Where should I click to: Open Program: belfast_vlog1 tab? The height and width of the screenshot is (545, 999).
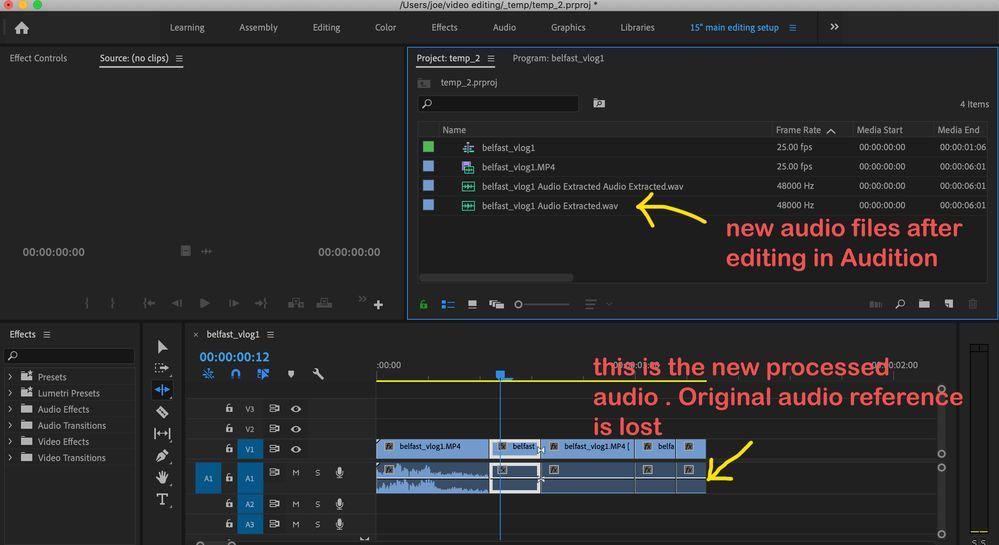click(x=558, y=58)
